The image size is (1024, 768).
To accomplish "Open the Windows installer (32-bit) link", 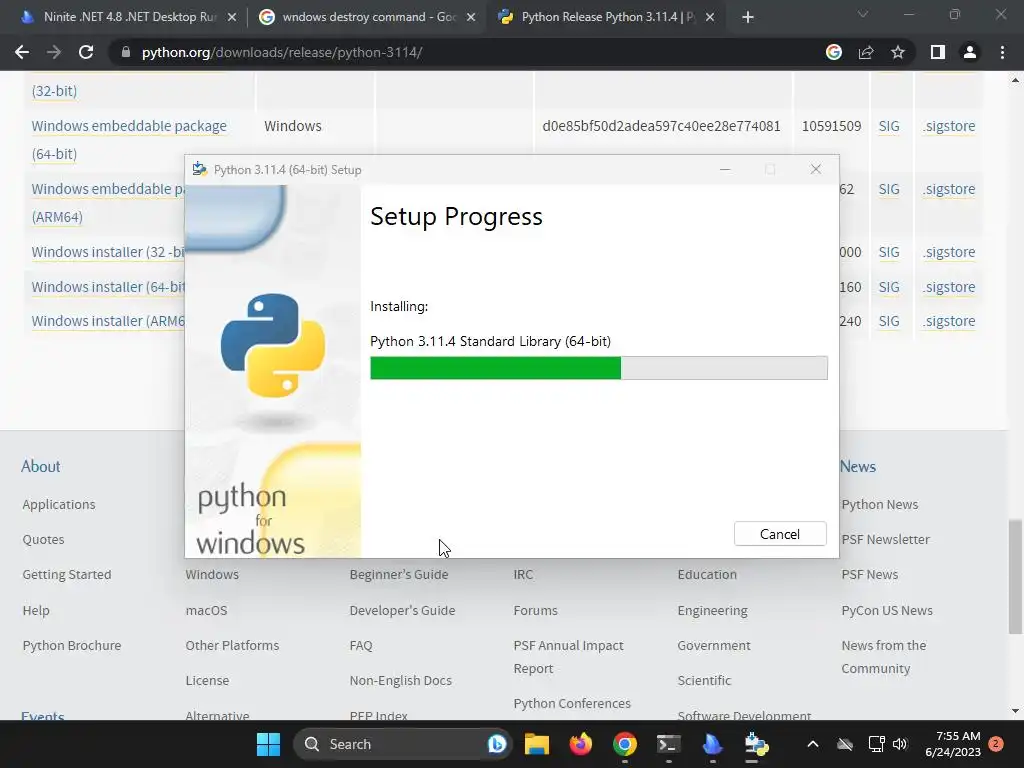I will (108, 252).
